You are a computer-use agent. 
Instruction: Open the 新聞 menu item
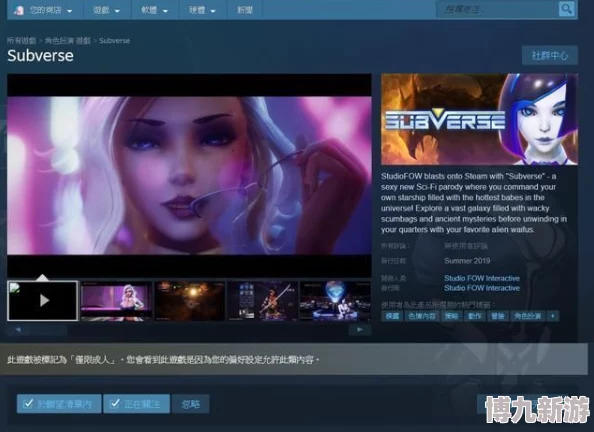244,10
